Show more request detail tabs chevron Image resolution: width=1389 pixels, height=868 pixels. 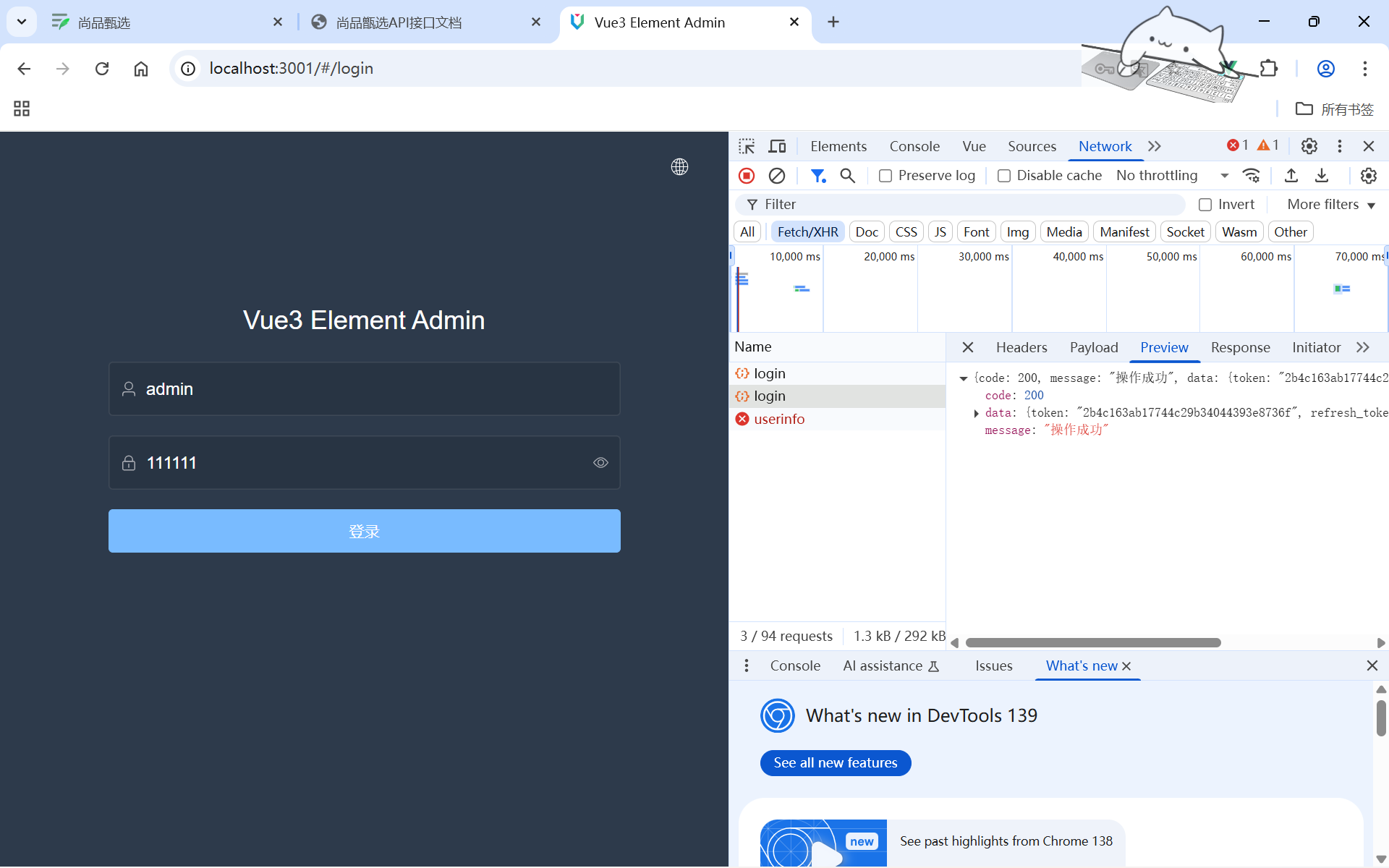1363,347
